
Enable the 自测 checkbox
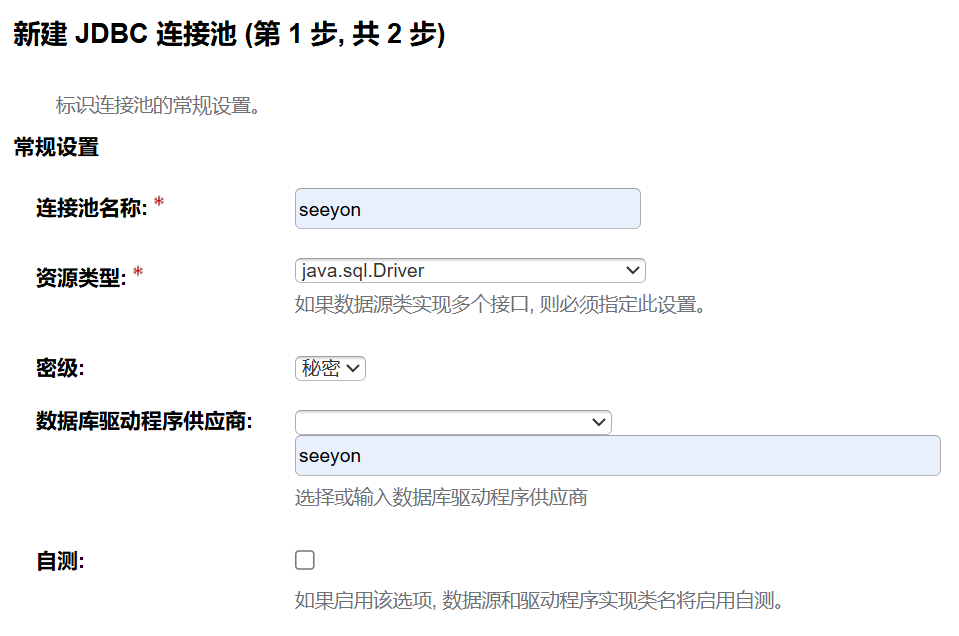[x=305, y=560]
